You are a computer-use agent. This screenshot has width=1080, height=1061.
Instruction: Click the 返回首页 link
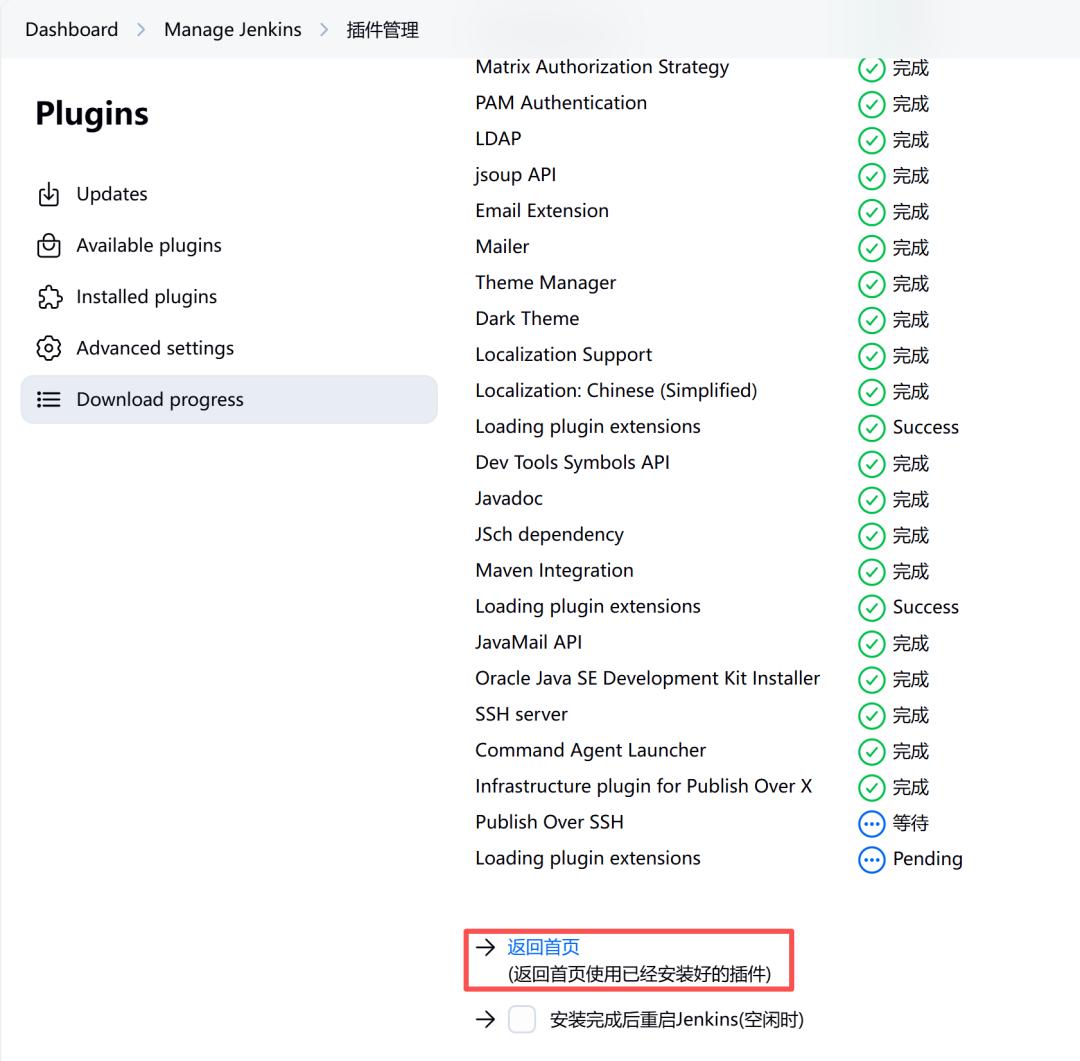[543, 947]
